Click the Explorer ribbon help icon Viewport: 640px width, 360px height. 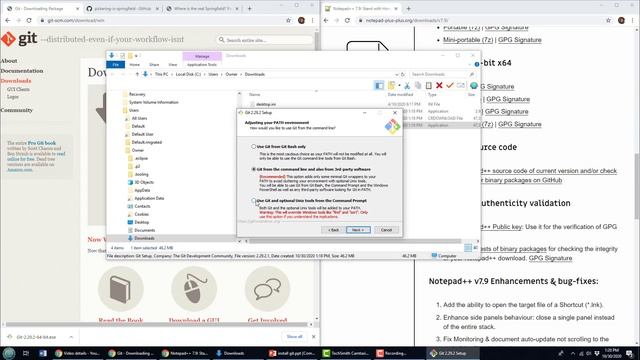coord(477,64)
